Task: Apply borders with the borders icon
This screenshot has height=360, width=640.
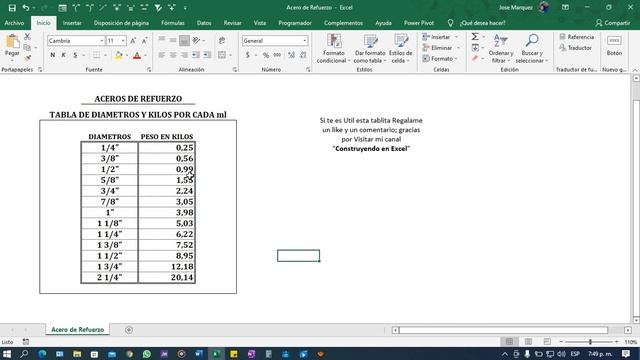Action: point(96,55)
